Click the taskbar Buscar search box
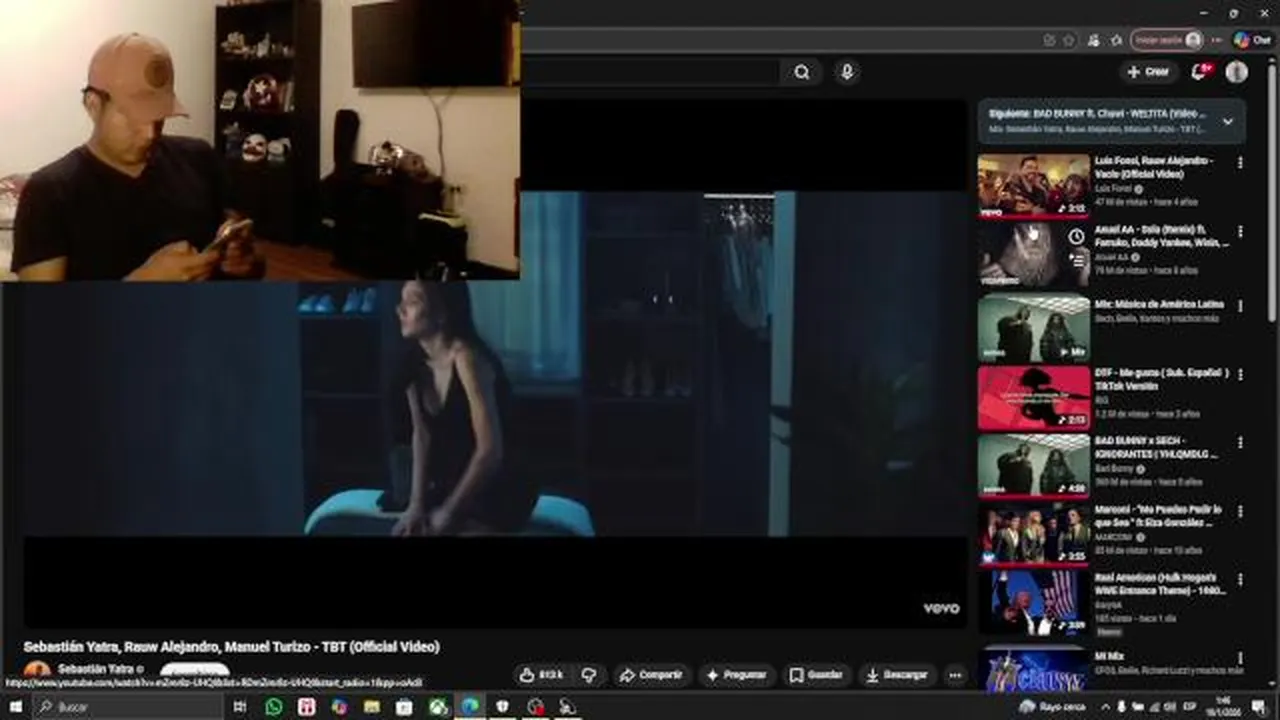 126,707
